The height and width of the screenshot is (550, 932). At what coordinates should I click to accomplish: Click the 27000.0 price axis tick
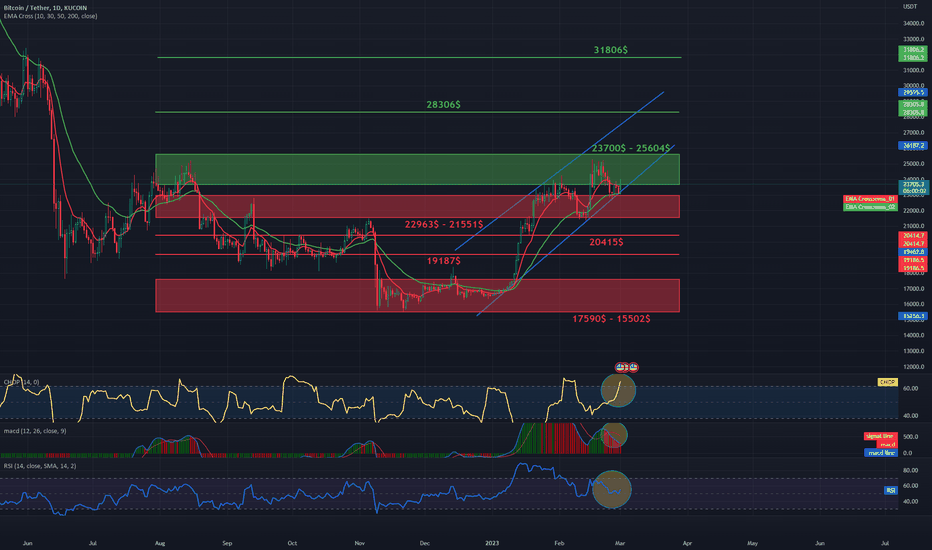click(x=913, y=133)
